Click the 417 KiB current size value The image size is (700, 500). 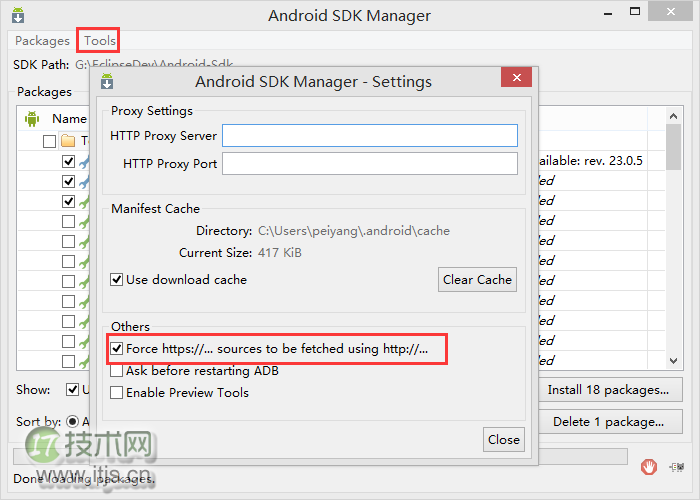point(279,253)
